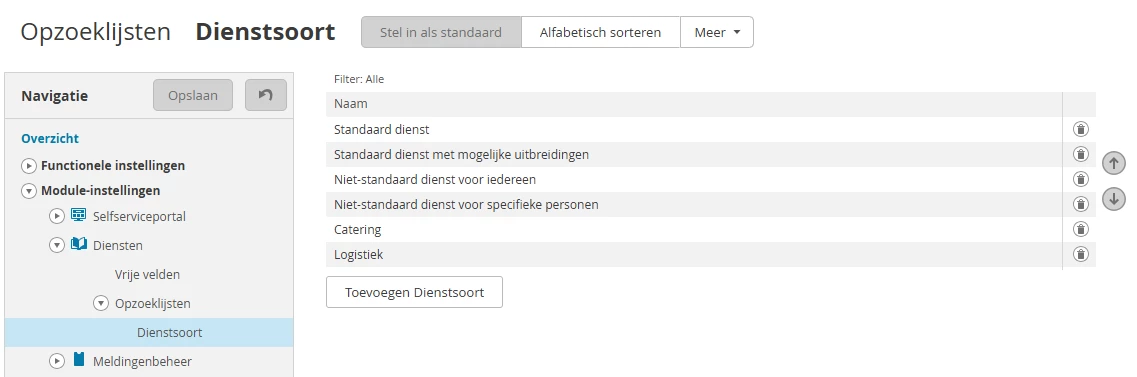Screen dimensions: 1137x377
Task: Expand the Selfserviceportal tree node
Action: (x=57, y=217)
